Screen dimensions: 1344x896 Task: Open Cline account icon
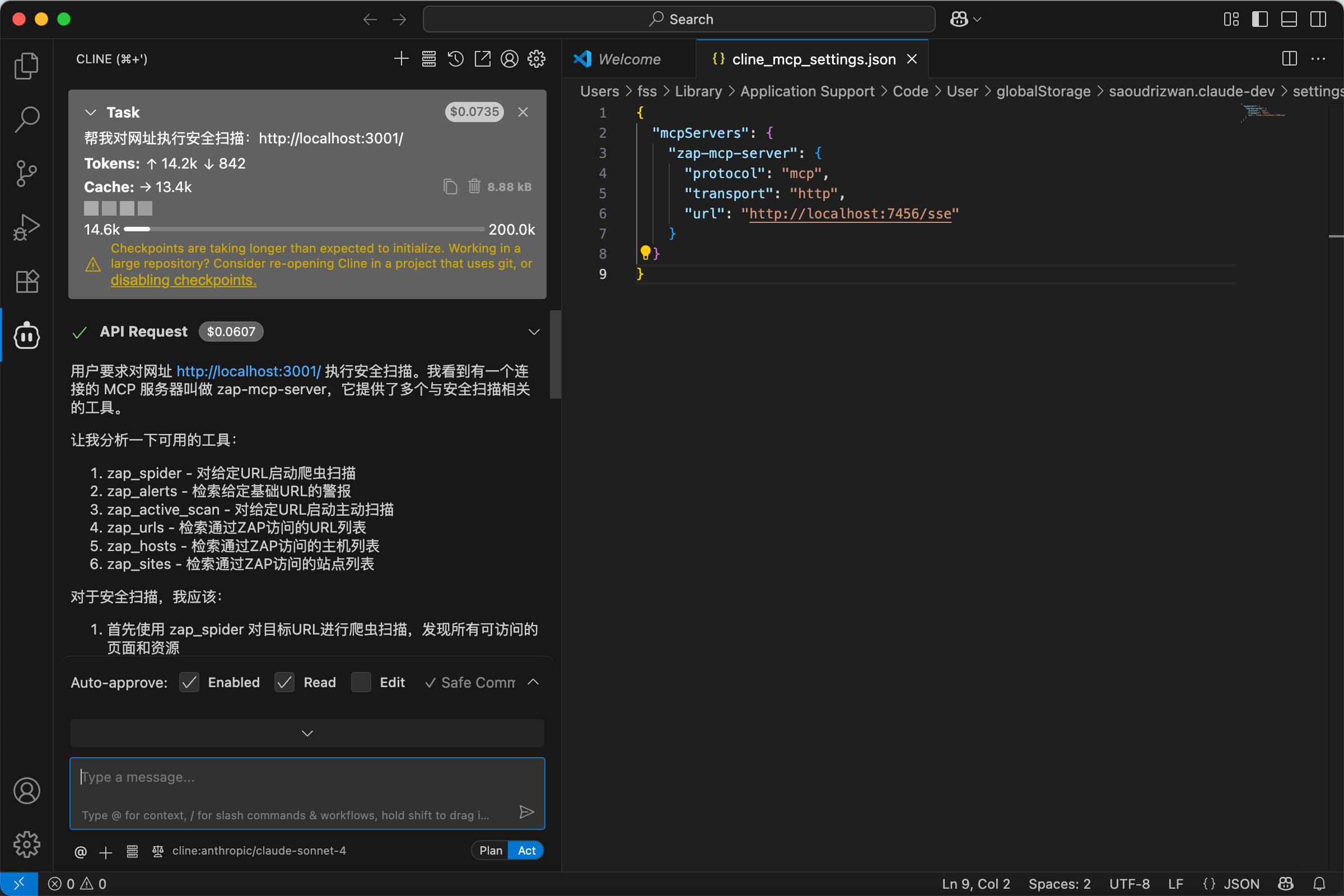[509, 59]
